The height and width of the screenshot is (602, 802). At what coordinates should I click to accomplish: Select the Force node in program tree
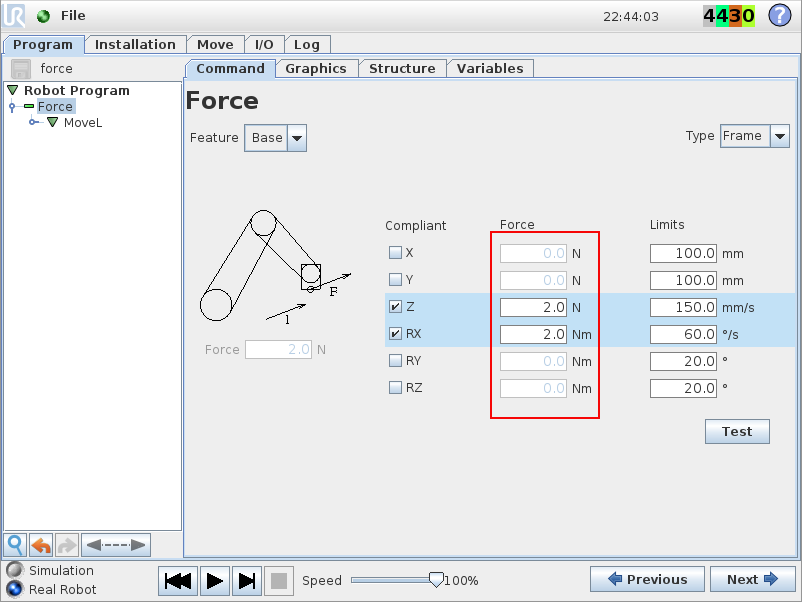coord(56,106)
